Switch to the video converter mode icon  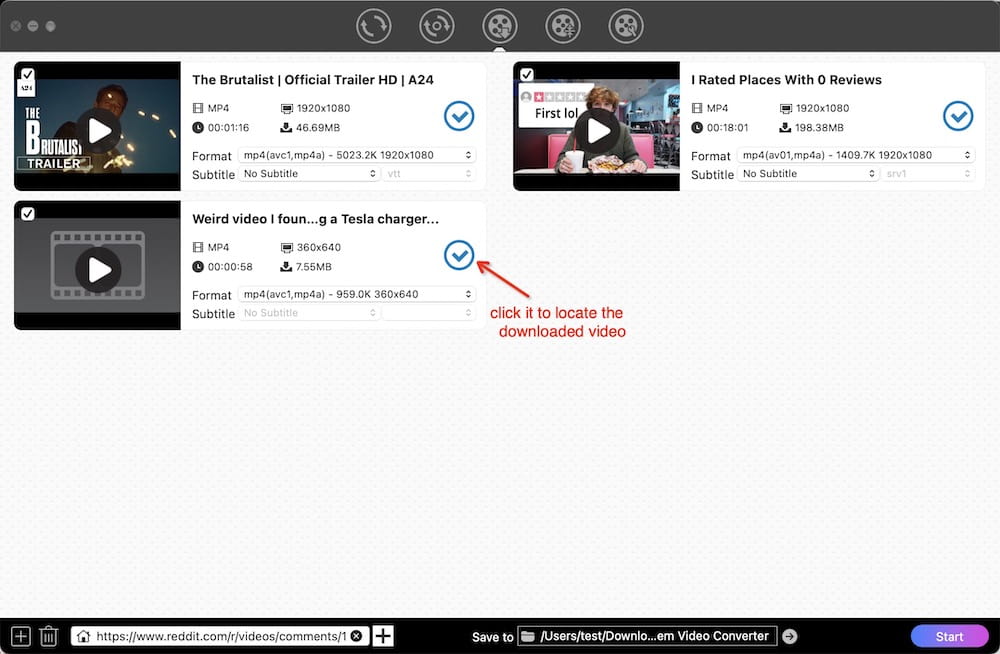point(374,26)
